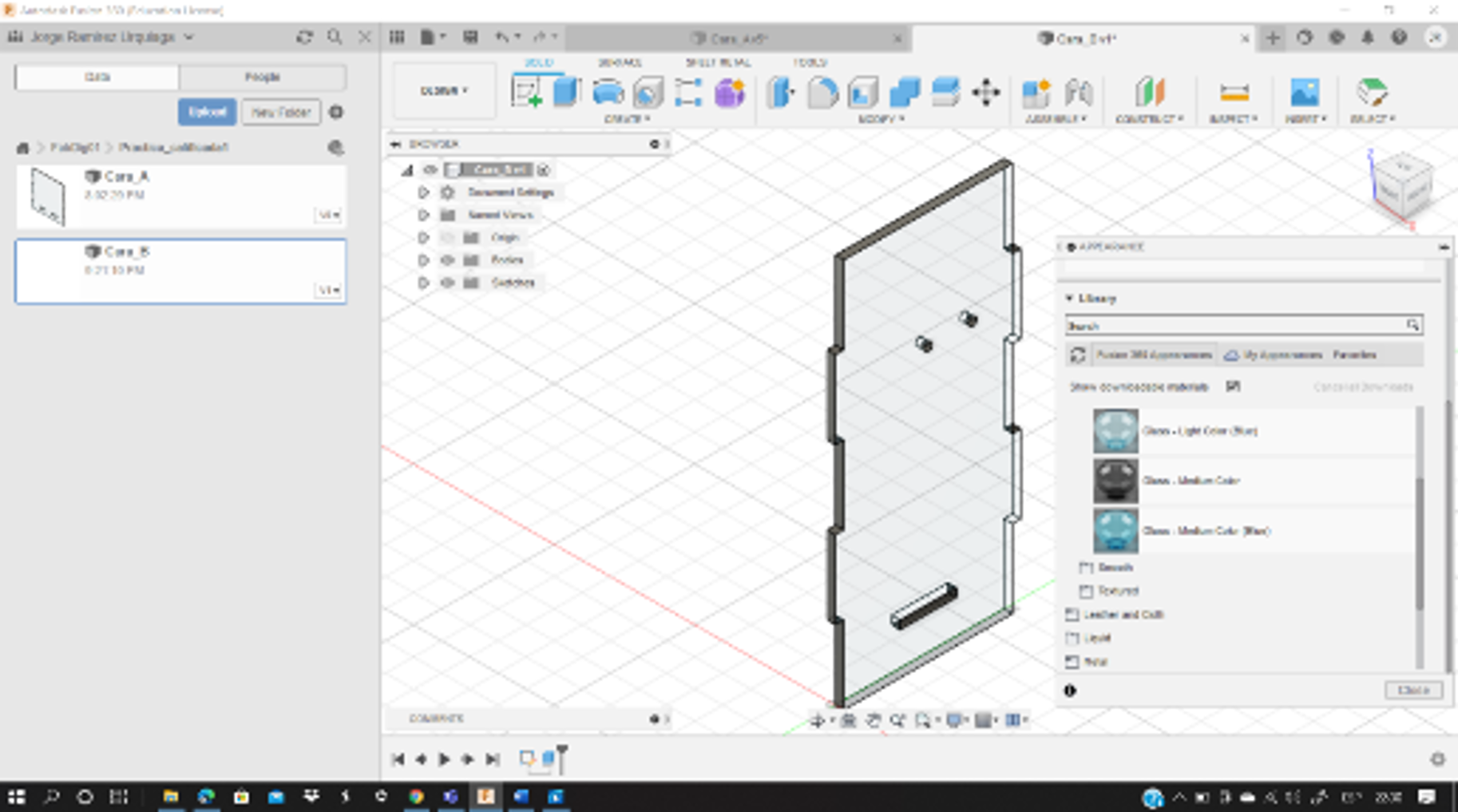Click the Upload button
Viewport: 1458px width, 812px height.
tap(207, 112)
